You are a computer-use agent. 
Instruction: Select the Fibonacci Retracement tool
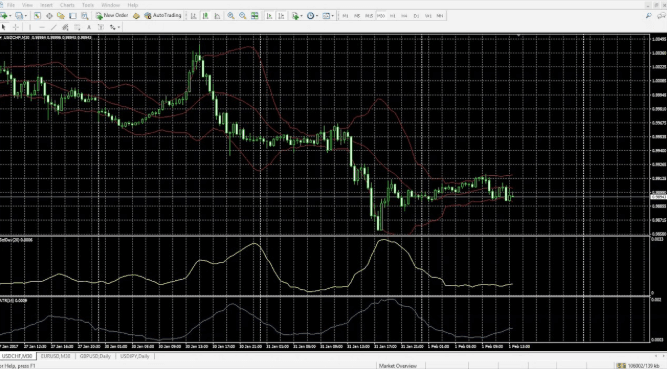[x=77, y=27]
